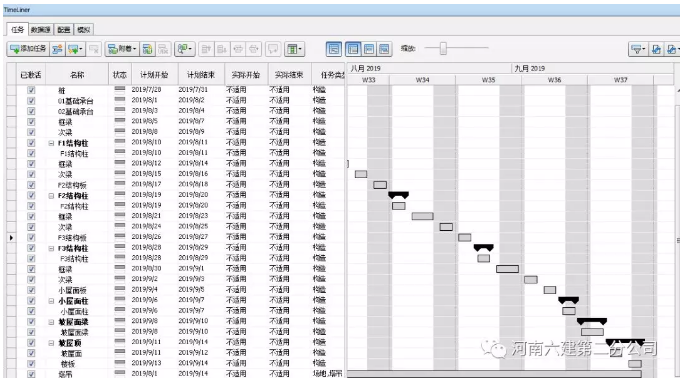Click status bar icon in 2019/8/26 row
The height and width of the screenshot is (384, 691).
[x=119, y=237]
